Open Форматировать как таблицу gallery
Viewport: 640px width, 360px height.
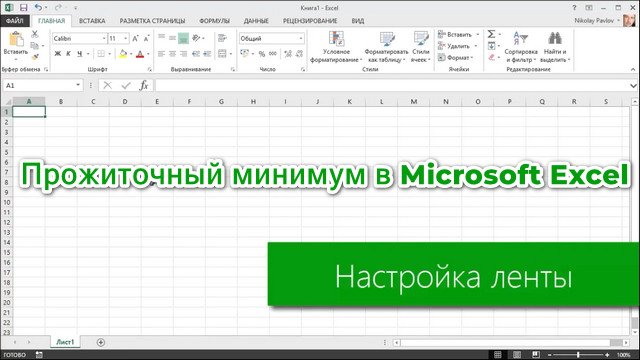click(386, 47)
